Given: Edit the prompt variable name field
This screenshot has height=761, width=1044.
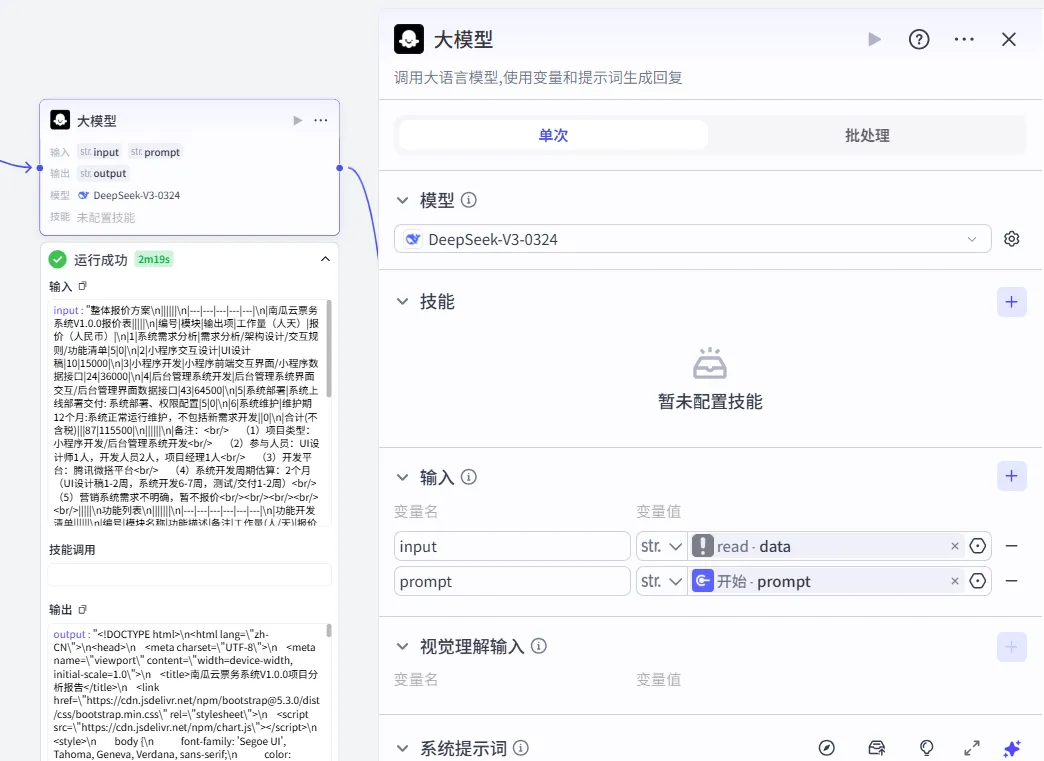Looking at the screenshot, I should [x=512, y=581].
